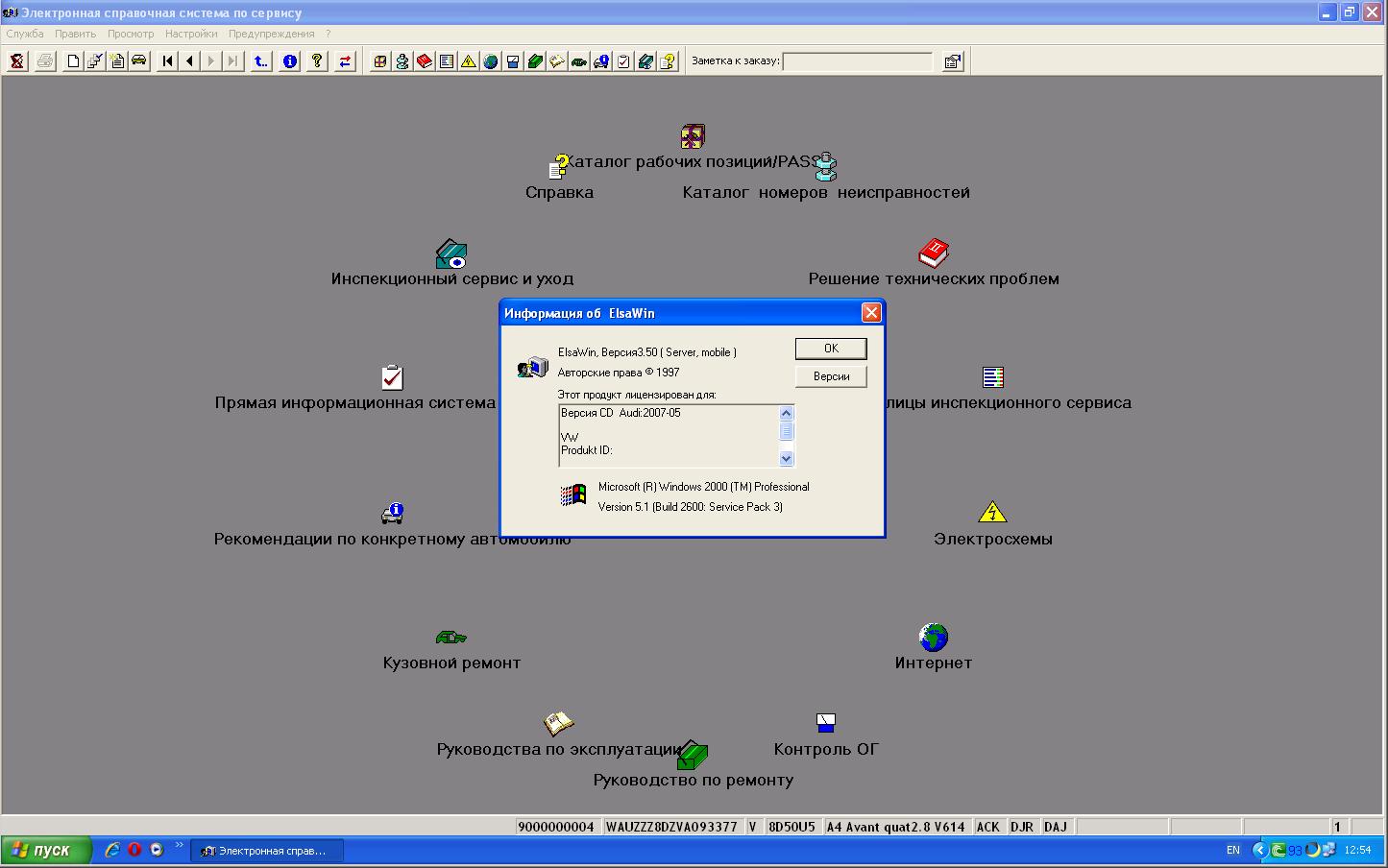Open the Электросхемы warning-triangle icon
The image size is (1388, 868).
(x=992, y=512)
